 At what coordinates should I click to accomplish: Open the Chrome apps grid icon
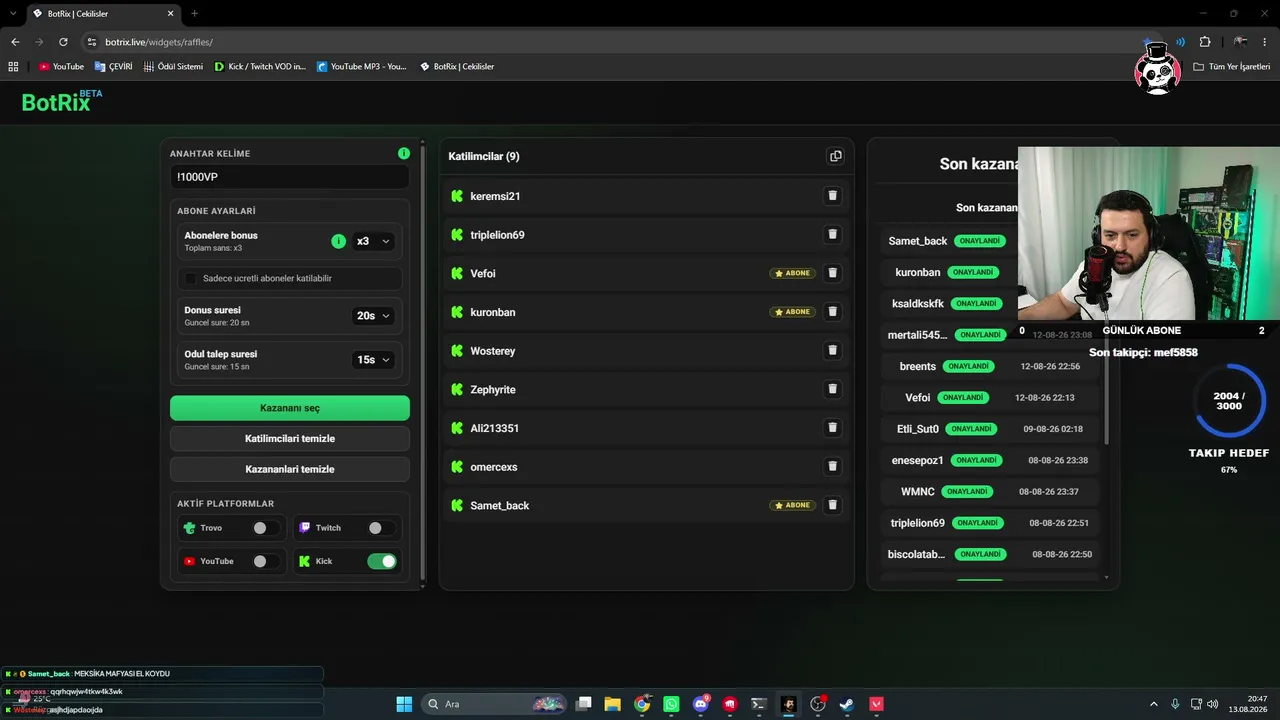(x=13, y=66)
